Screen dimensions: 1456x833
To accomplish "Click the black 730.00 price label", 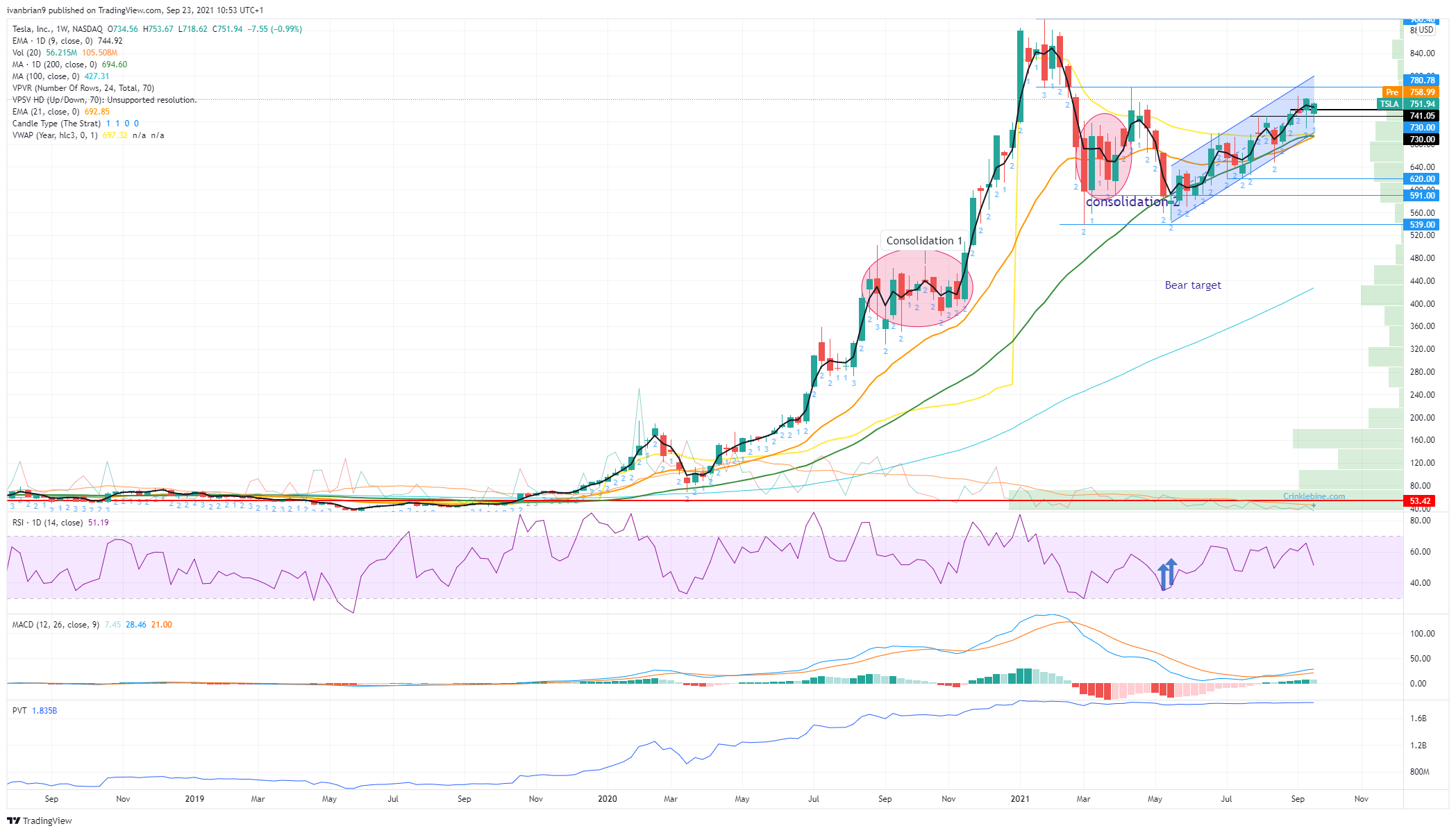I will [x=1422, y=140].
